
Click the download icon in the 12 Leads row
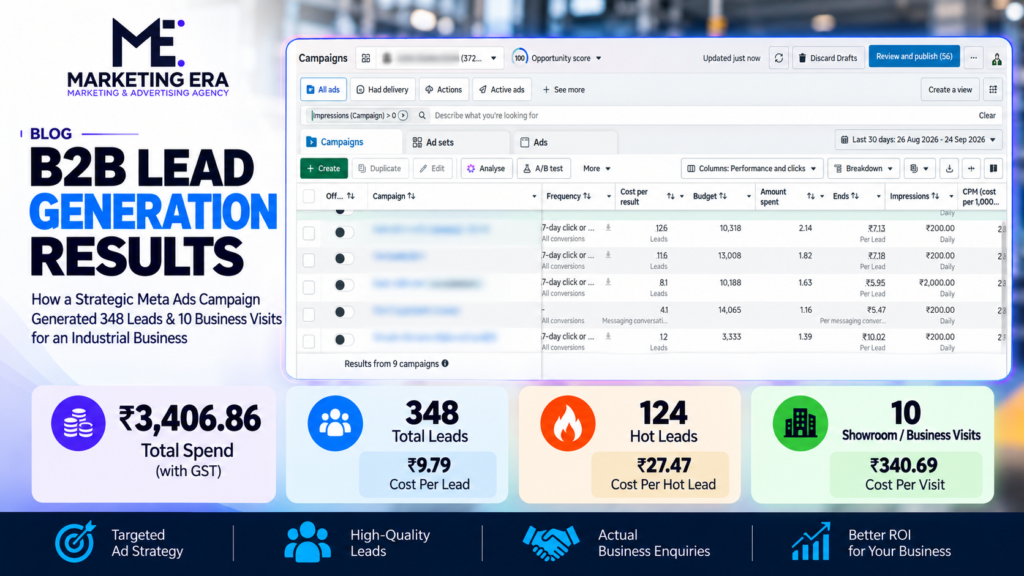click(x=608, y=336)
